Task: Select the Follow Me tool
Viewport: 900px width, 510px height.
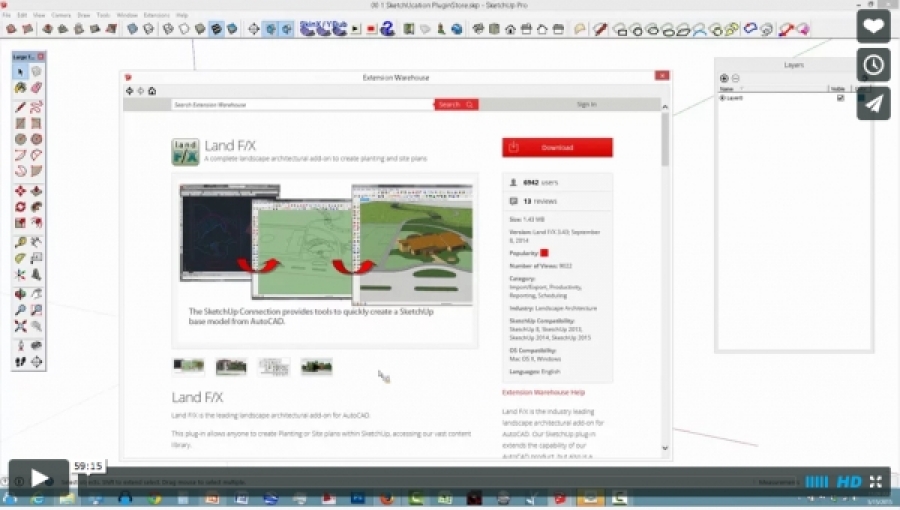Action: point(36,207)
